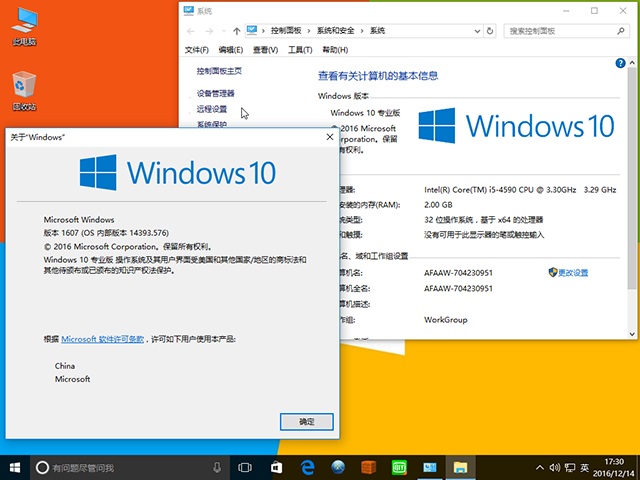
Task: Click the up-arrow navigation button
Action: click(235, 31)
